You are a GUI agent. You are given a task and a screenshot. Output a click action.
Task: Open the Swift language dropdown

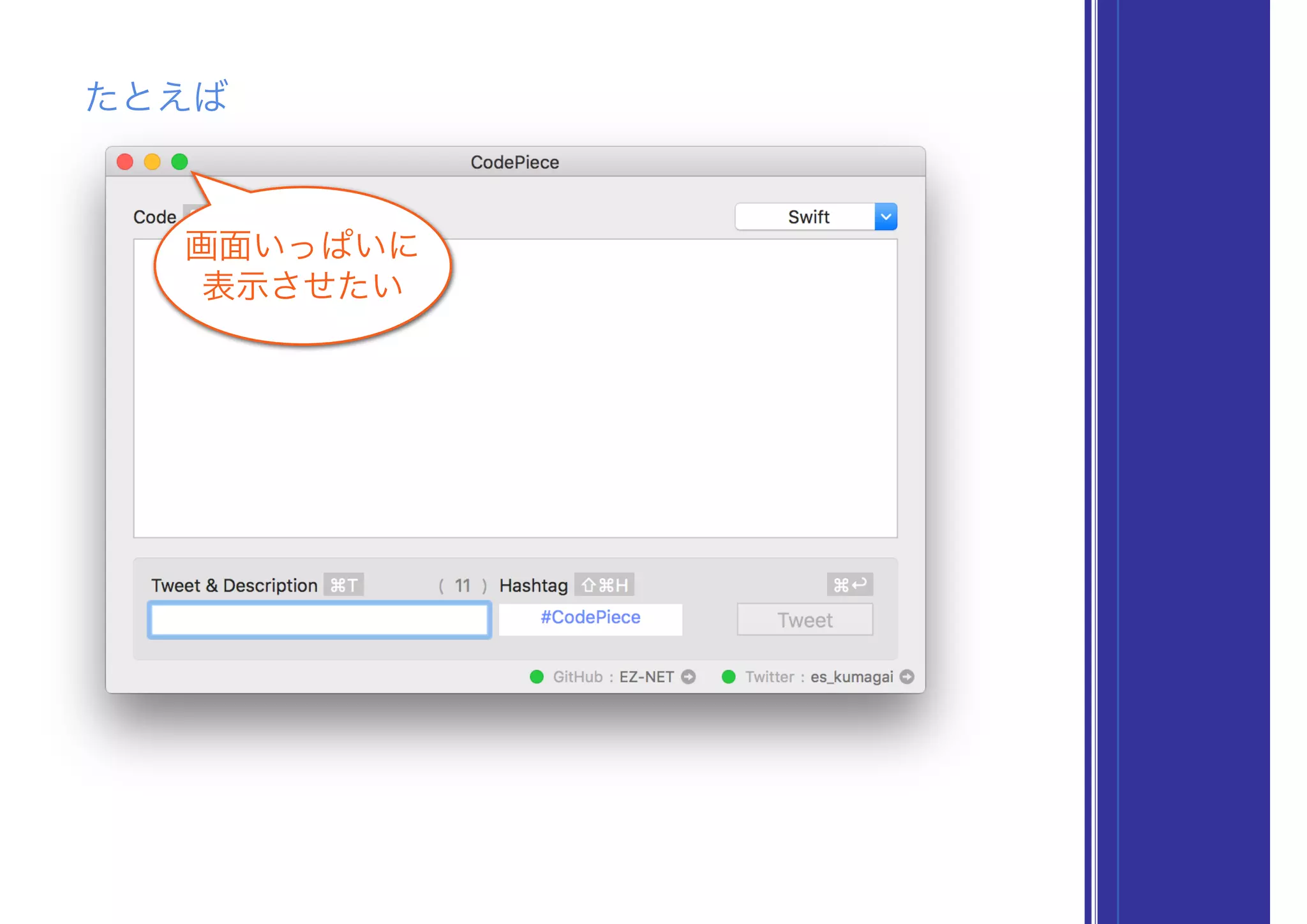[816, 217]
